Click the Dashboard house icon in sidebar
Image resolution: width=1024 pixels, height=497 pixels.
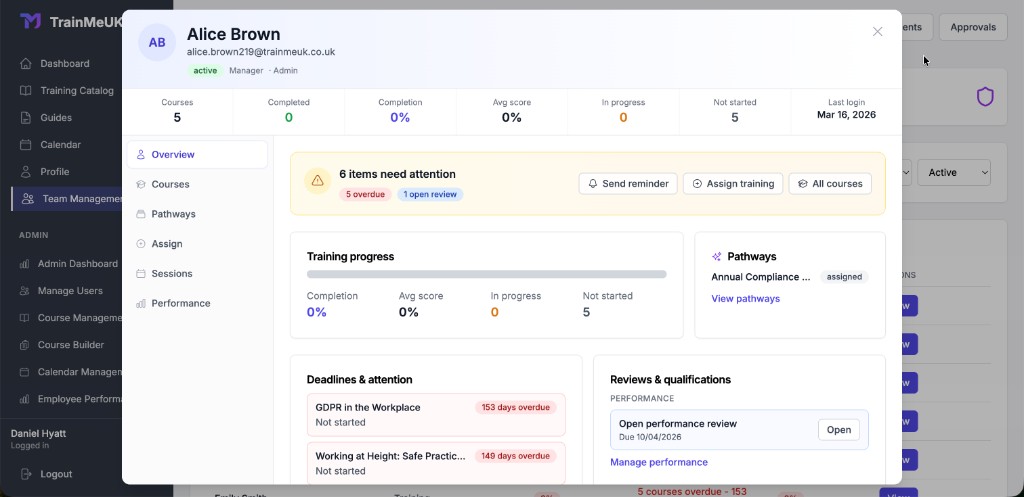25,63
